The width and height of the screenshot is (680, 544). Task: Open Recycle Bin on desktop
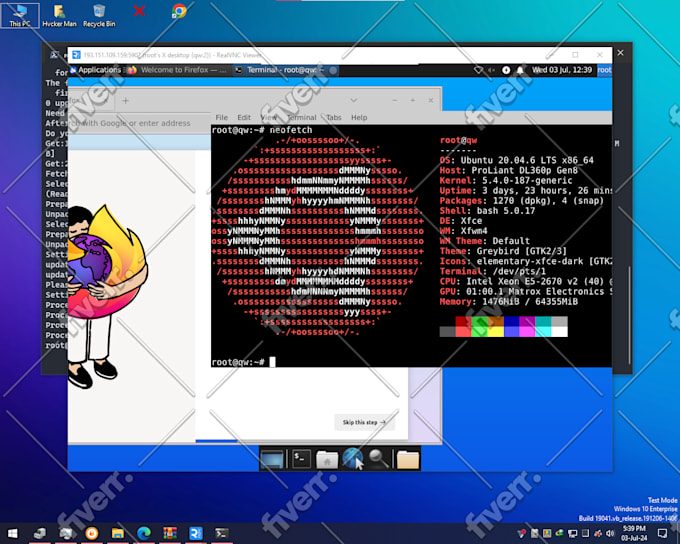[x=99, y=16]
